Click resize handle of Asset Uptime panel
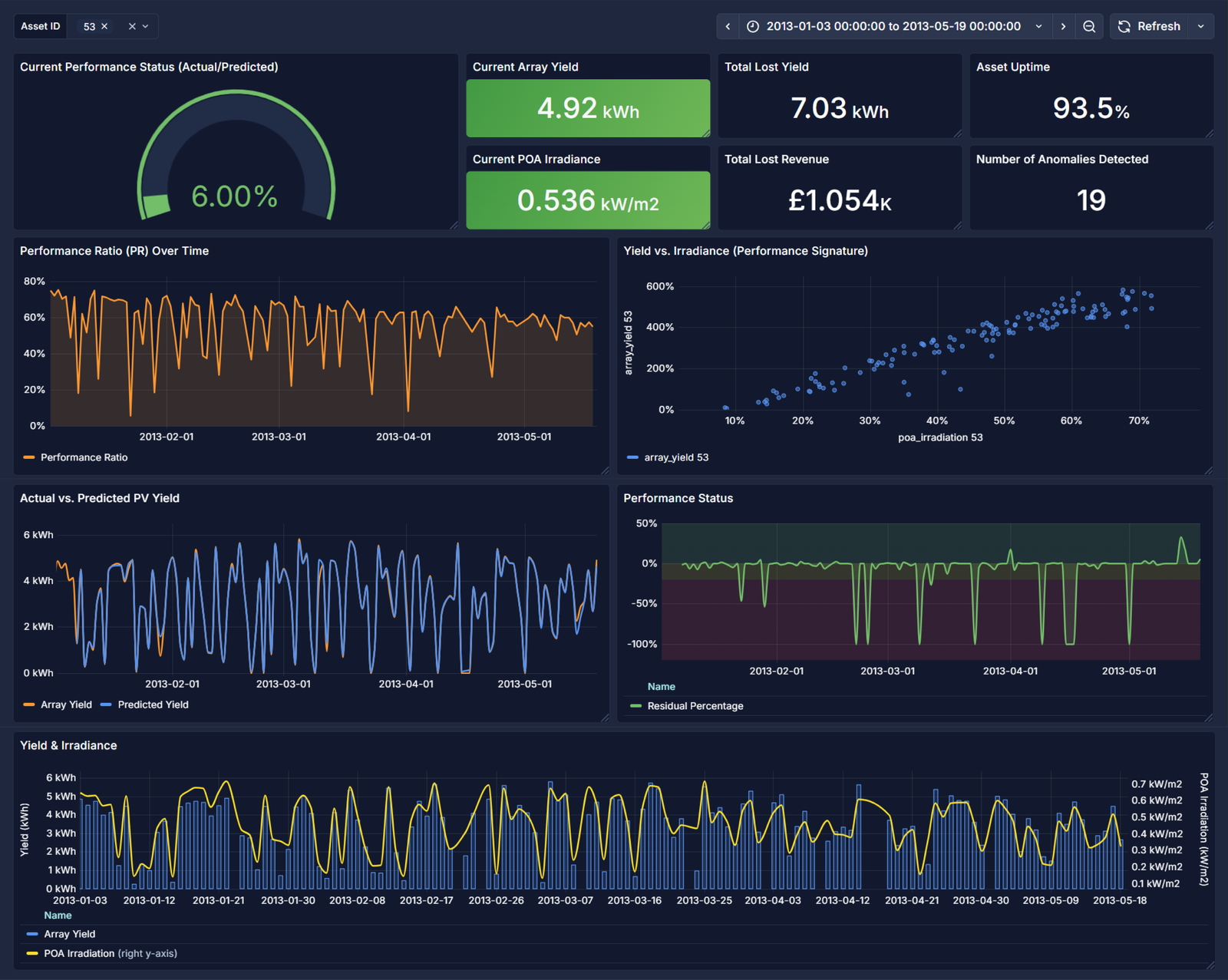 coord(1209,134)
